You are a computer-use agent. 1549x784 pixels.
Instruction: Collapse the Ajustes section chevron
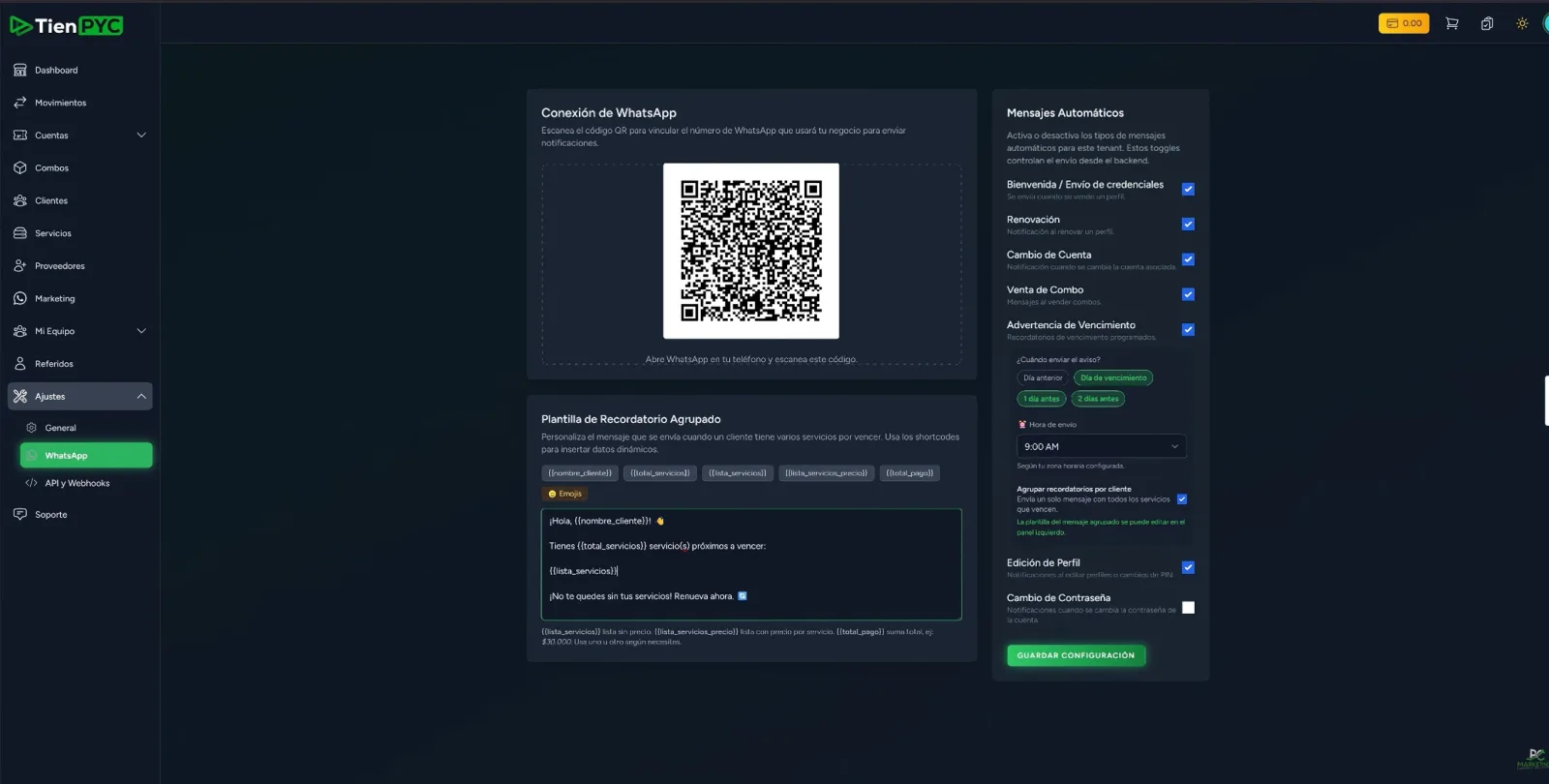coord(141,396)
